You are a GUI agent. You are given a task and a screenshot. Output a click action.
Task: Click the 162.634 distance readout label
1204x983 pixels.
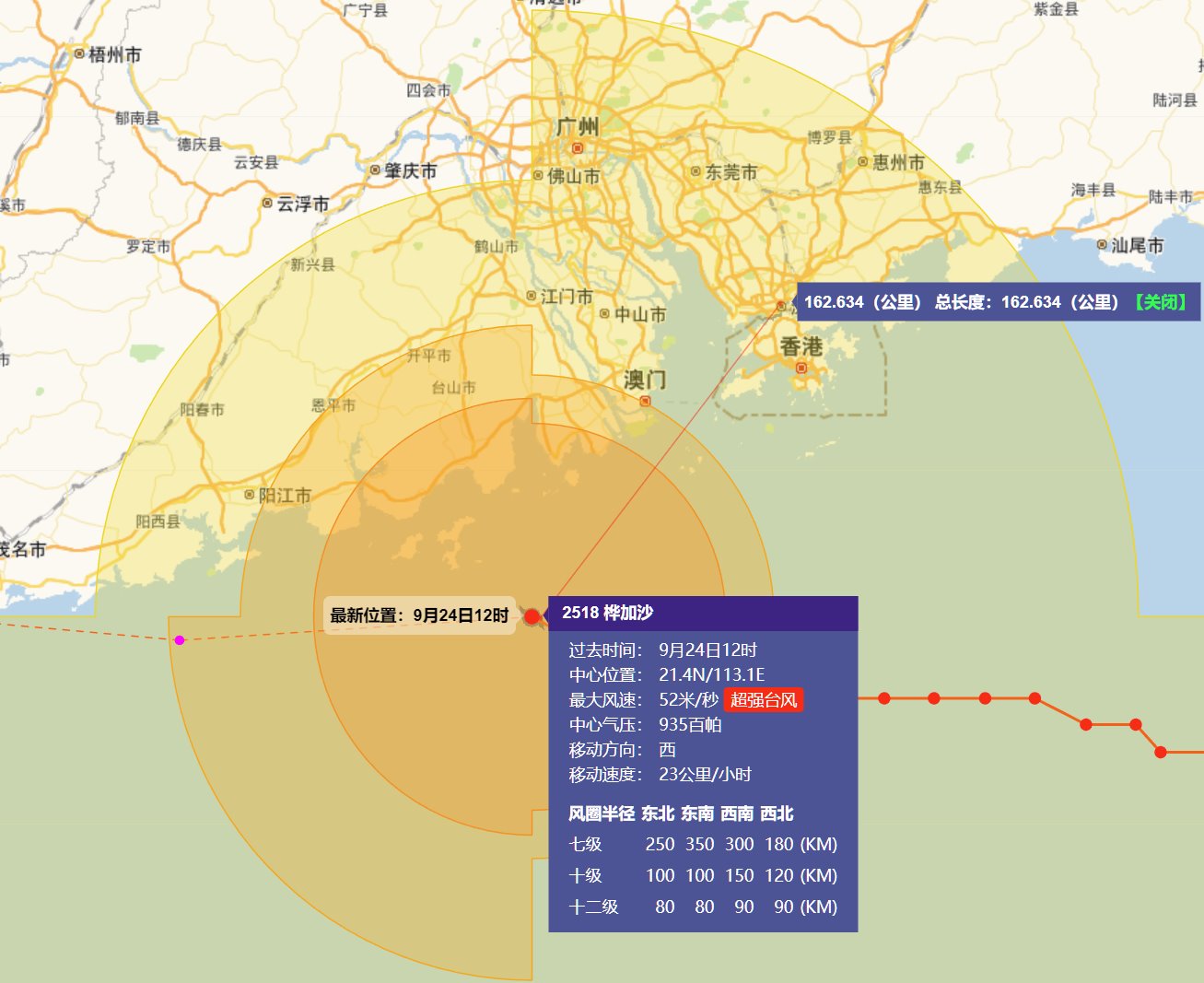[x=862, y=302]
